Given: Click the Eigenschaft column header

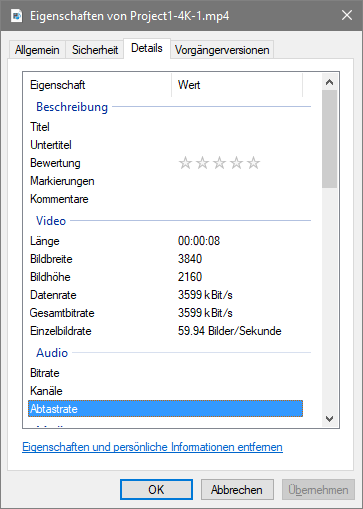Looking at the screenshot, I should pos(97,85).
